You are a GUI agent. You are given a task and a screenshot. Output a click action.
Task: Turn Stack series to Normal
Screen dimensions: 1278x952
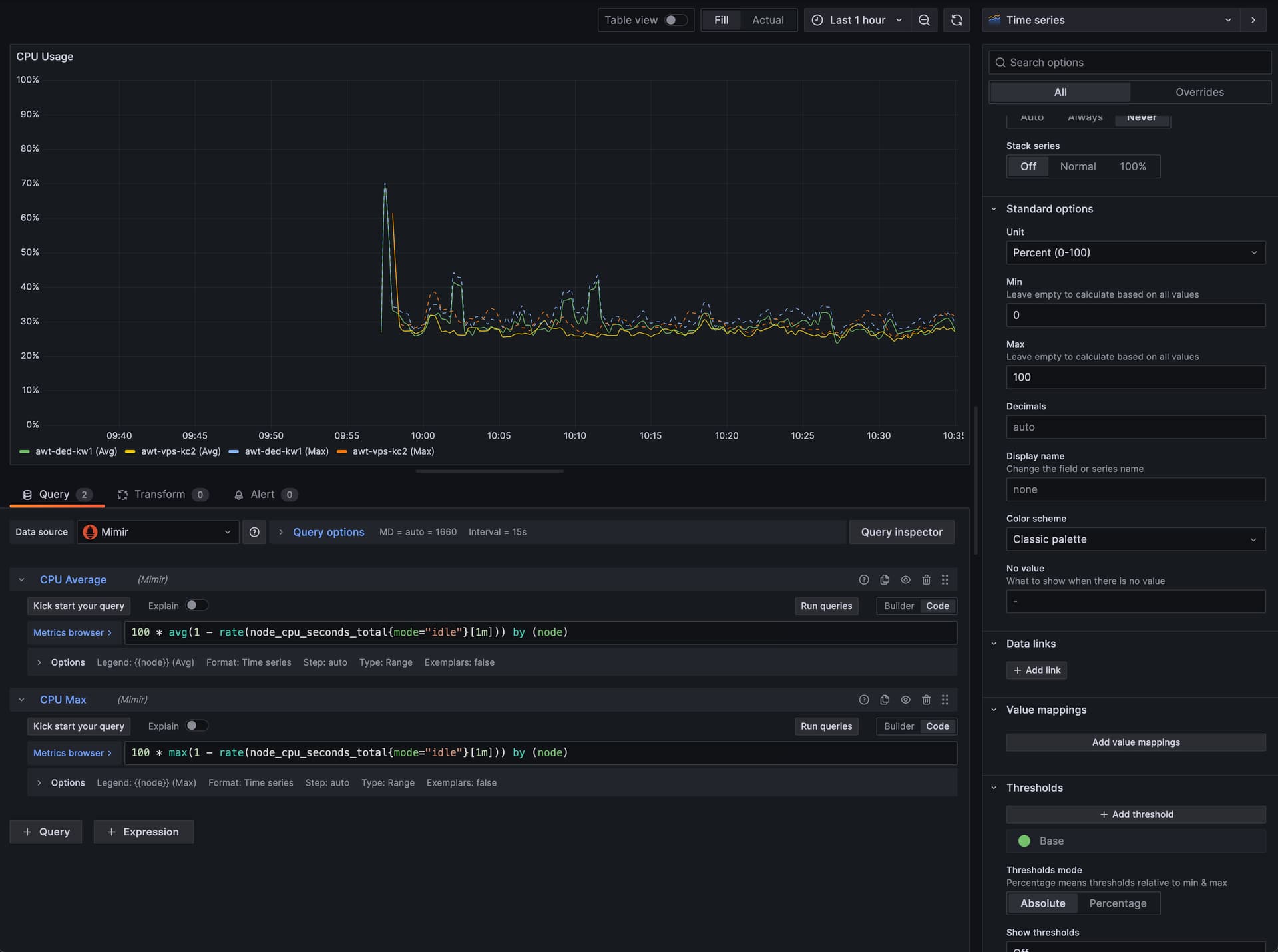click(1078, 166)
